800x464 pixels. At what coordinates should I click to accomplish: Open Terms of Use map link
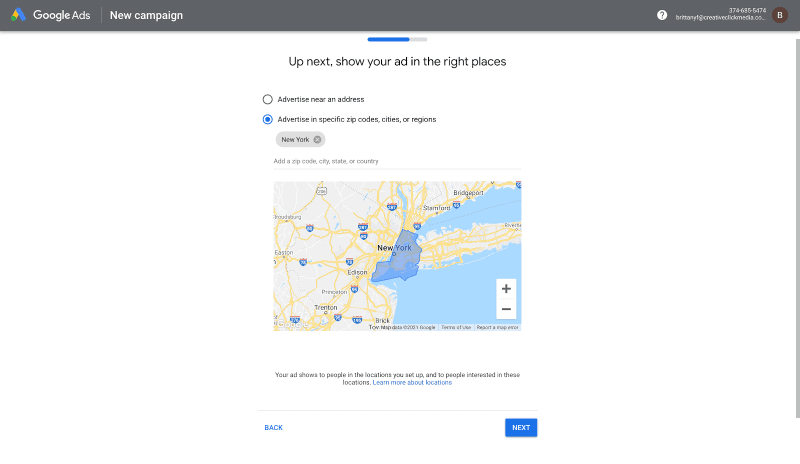456,327
